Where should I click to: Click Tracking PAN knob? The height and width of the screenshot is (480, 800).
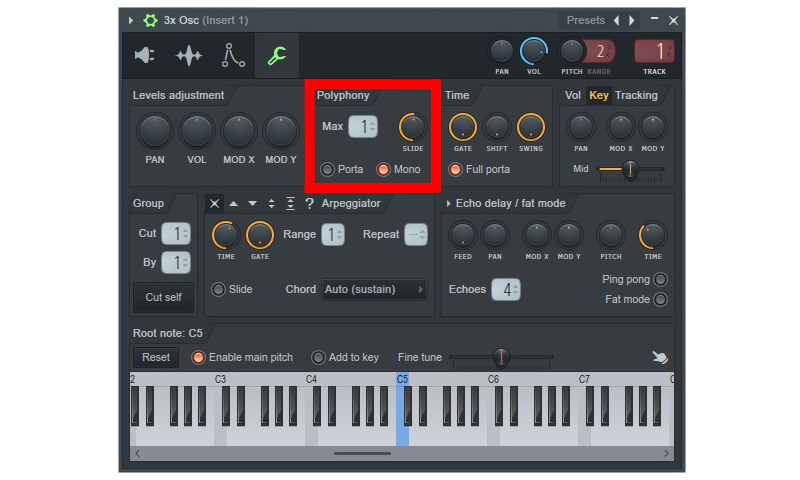click(581, 128)
